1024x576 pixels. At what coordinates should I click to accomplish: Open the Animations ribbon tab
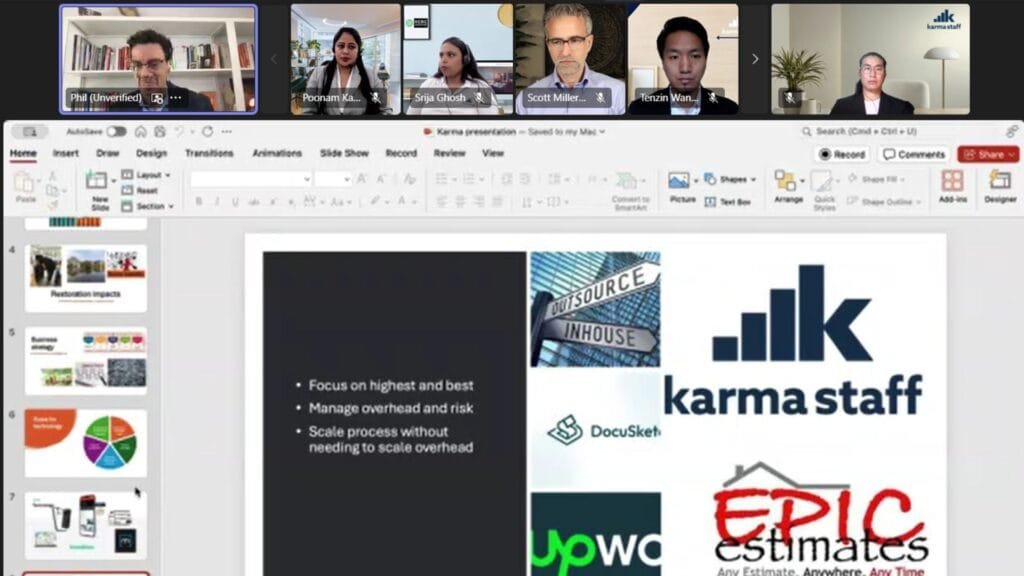(277, 153)
